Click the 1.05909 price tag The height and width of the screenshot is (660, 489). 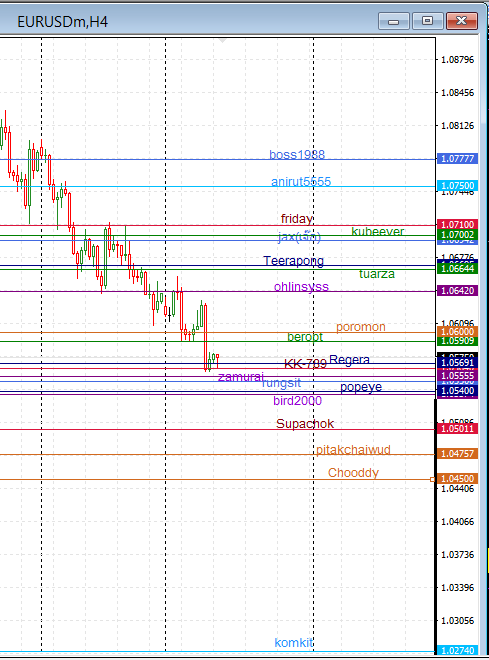(x=457, y=341)
